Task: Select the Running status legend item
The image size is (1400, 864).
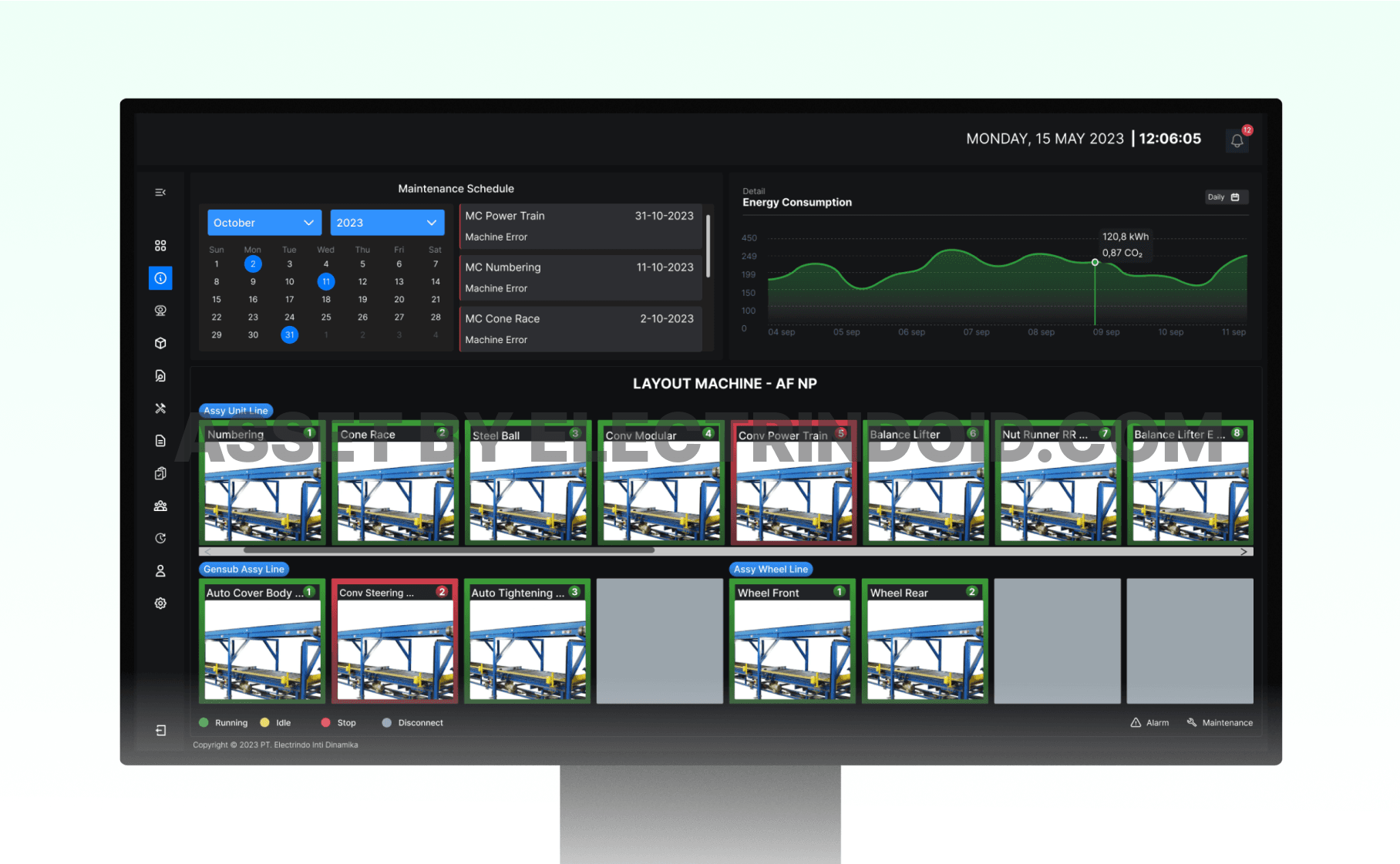Action: pos(224,722)
